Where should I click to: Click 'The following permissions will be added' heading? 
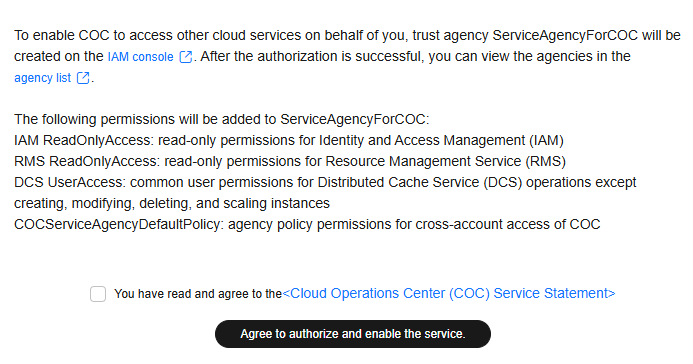221,119
